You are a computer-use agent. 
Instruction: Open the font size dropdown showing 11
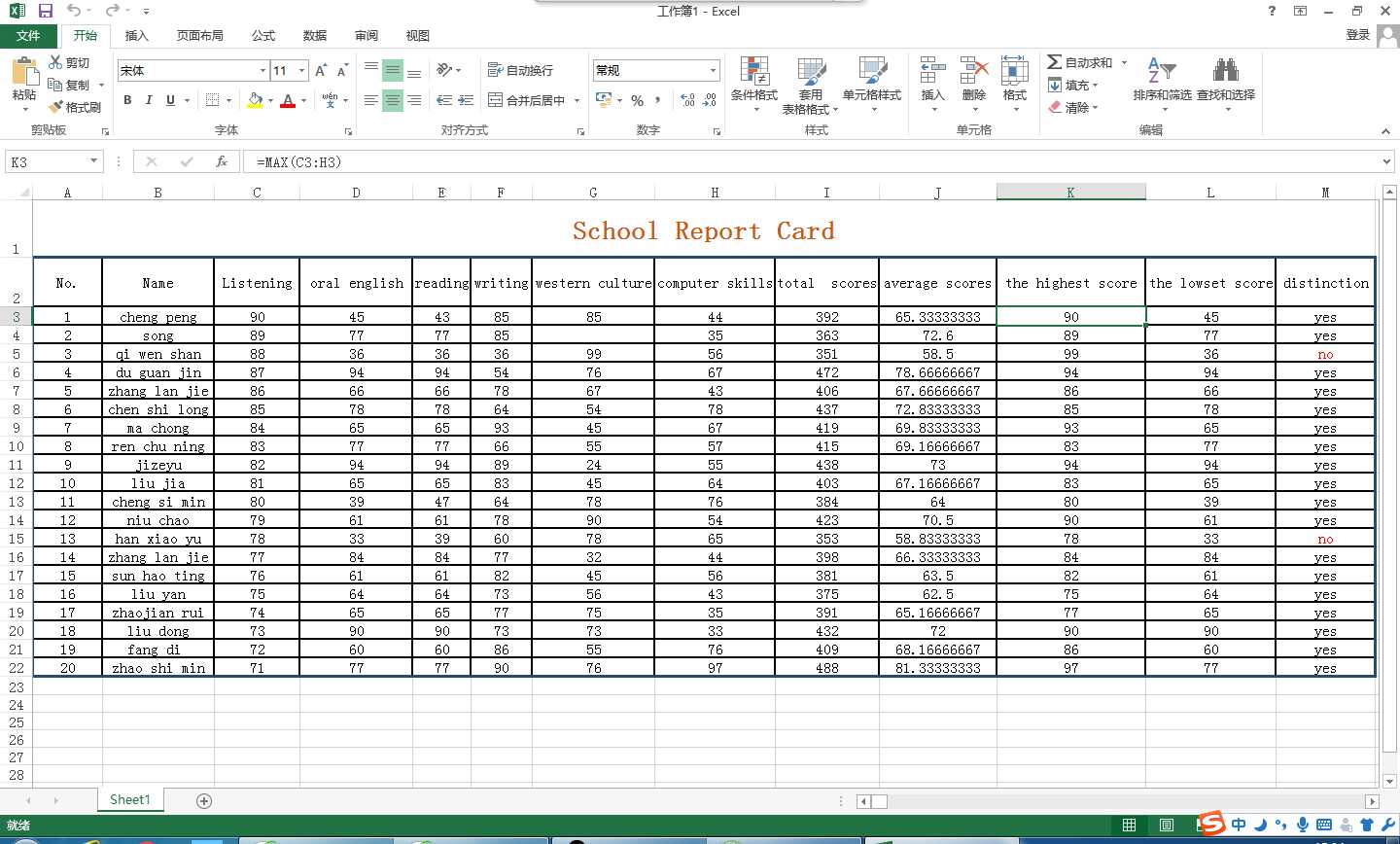pyautogui.click(x=301, y=71)
